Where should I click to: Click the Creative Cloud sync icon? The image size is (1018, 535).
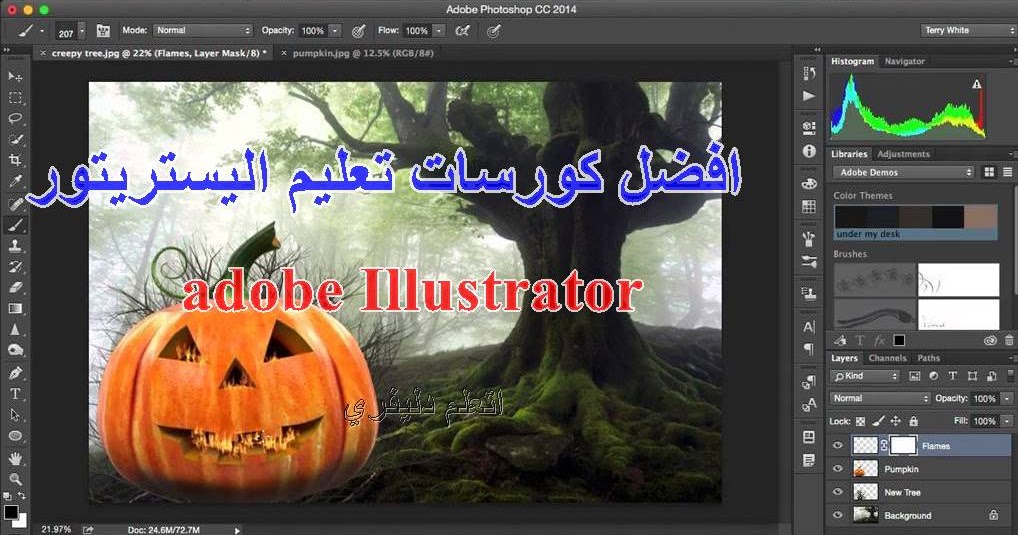tap(989, 340)
